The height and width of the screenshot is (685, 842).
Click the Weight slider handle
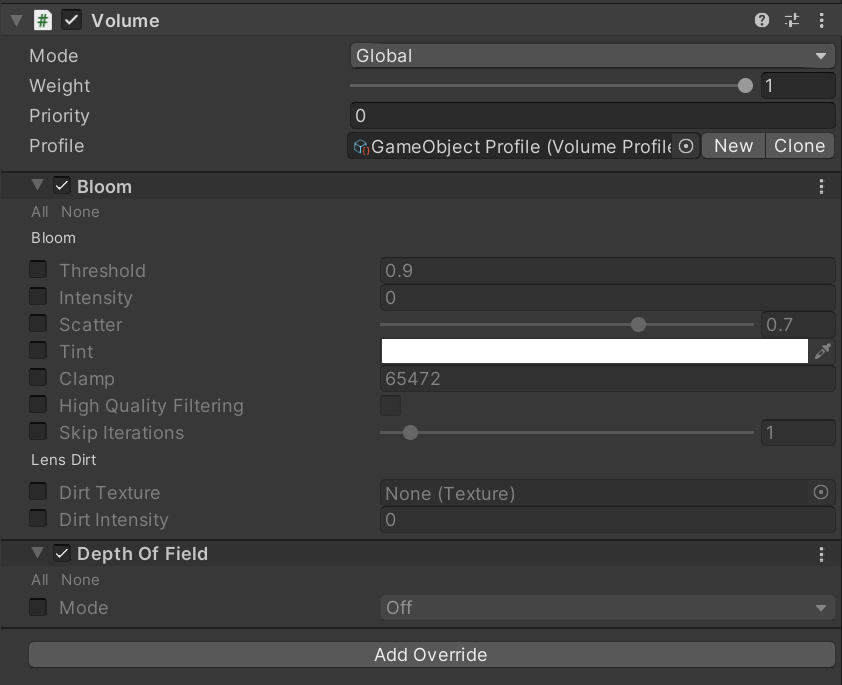coord(745,86)
